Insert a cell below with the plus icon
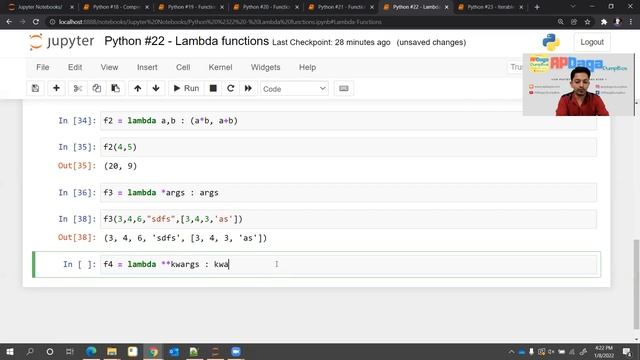640x360 pixels. coord(56,89)
